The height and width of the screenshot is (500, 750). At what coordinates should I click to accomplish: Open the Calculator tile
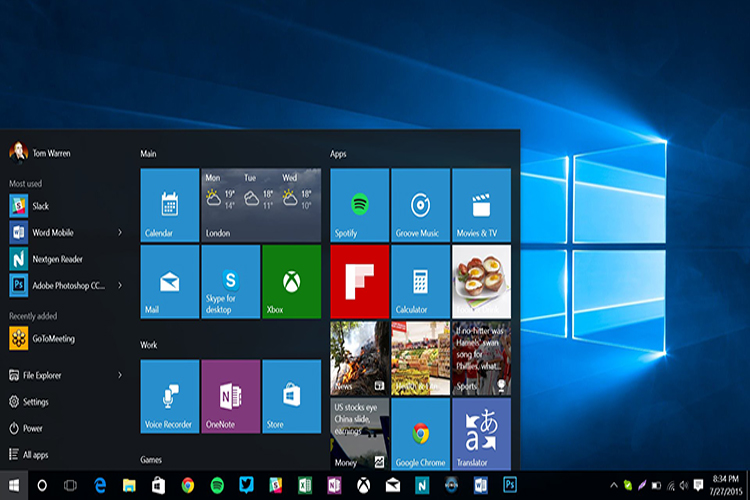pos(420,281)
